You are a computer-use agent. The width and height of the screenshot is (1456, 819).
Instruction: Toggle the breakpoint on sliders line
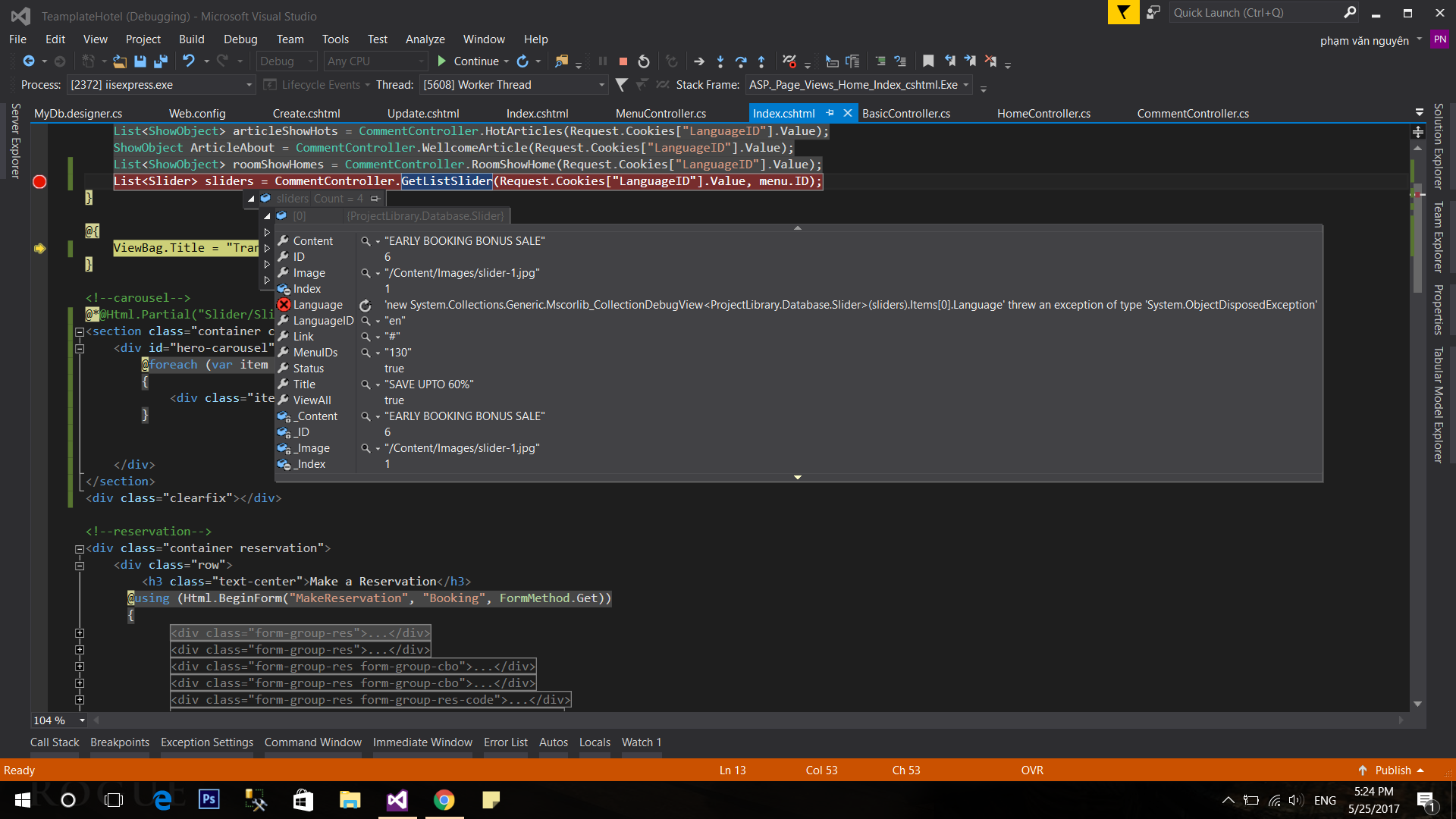[x=39, y=181]
